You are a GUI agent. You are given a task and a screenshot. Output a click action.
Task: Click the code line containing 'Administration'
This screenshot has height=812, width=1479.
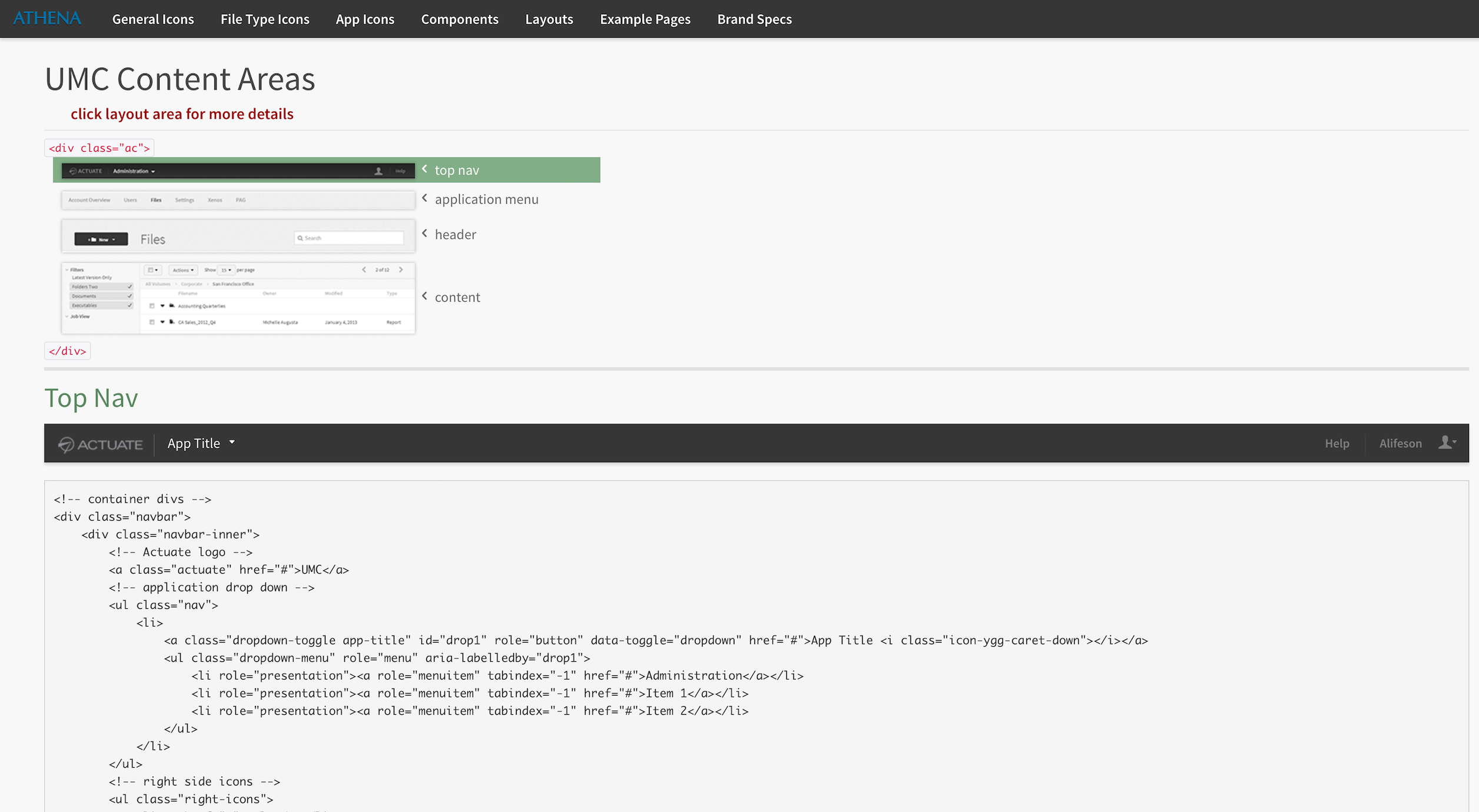pos(498,675)
